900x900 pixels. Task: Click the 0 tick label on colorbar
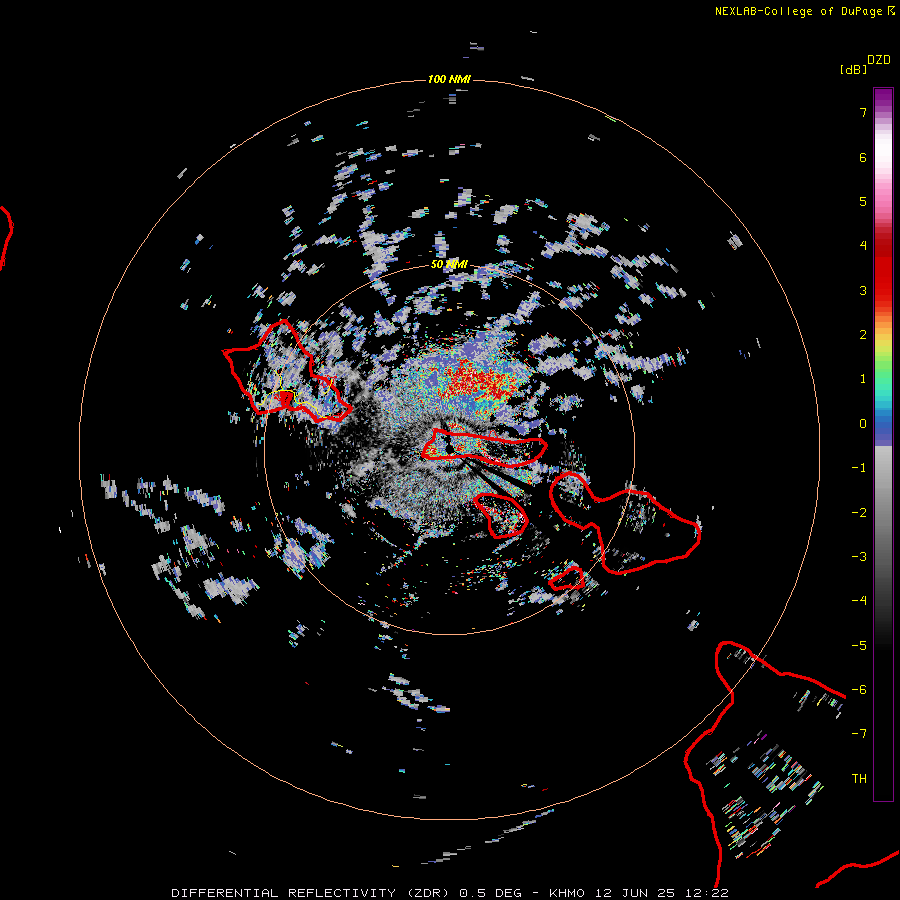pos(863,424)
